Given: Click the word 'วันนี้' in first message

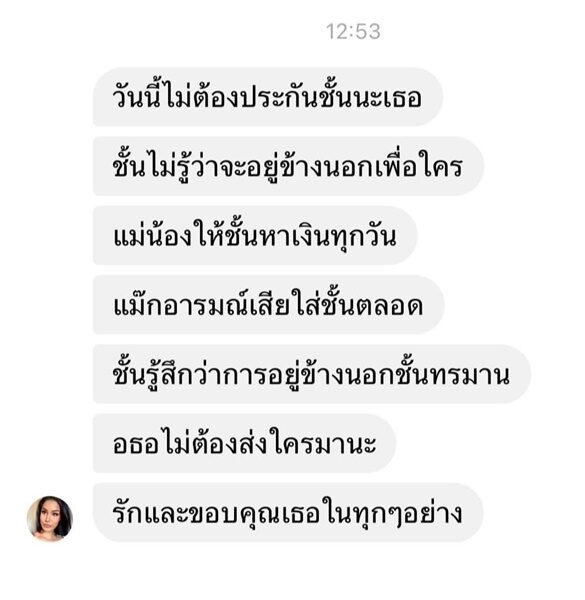Looking at the screenshot, I should coord(137,96).
